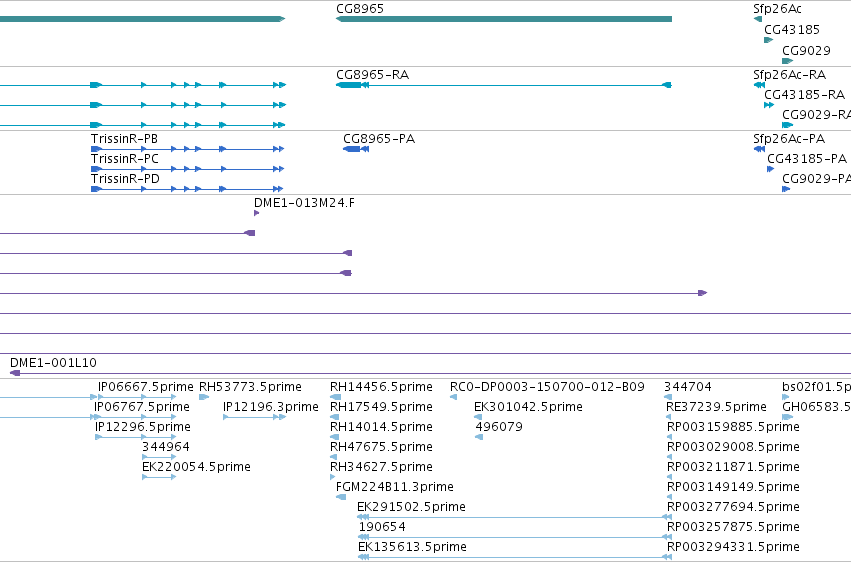Select the RP003257875.5prime EST label

pyautogui.click(x=733, y=527)
